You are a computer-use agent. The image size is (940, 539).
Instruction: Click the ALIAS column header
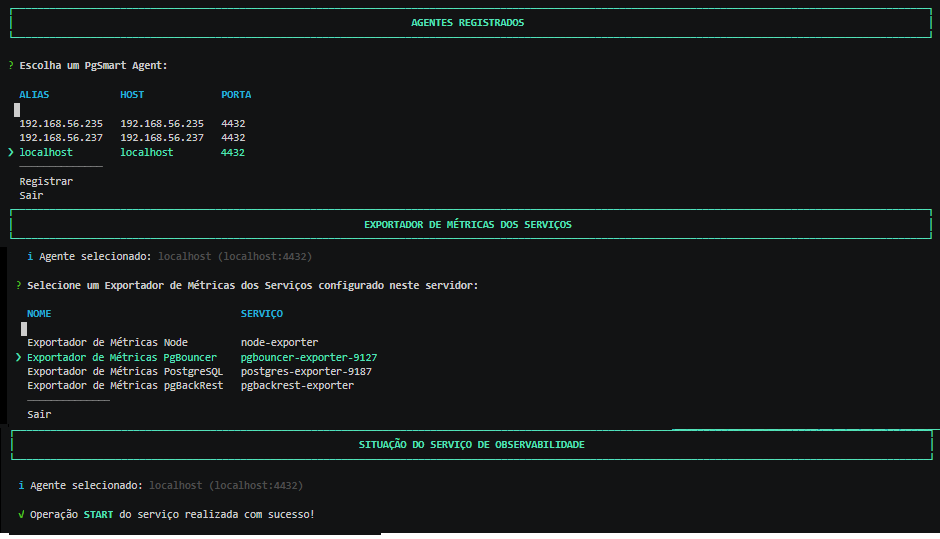coord(34,95)
